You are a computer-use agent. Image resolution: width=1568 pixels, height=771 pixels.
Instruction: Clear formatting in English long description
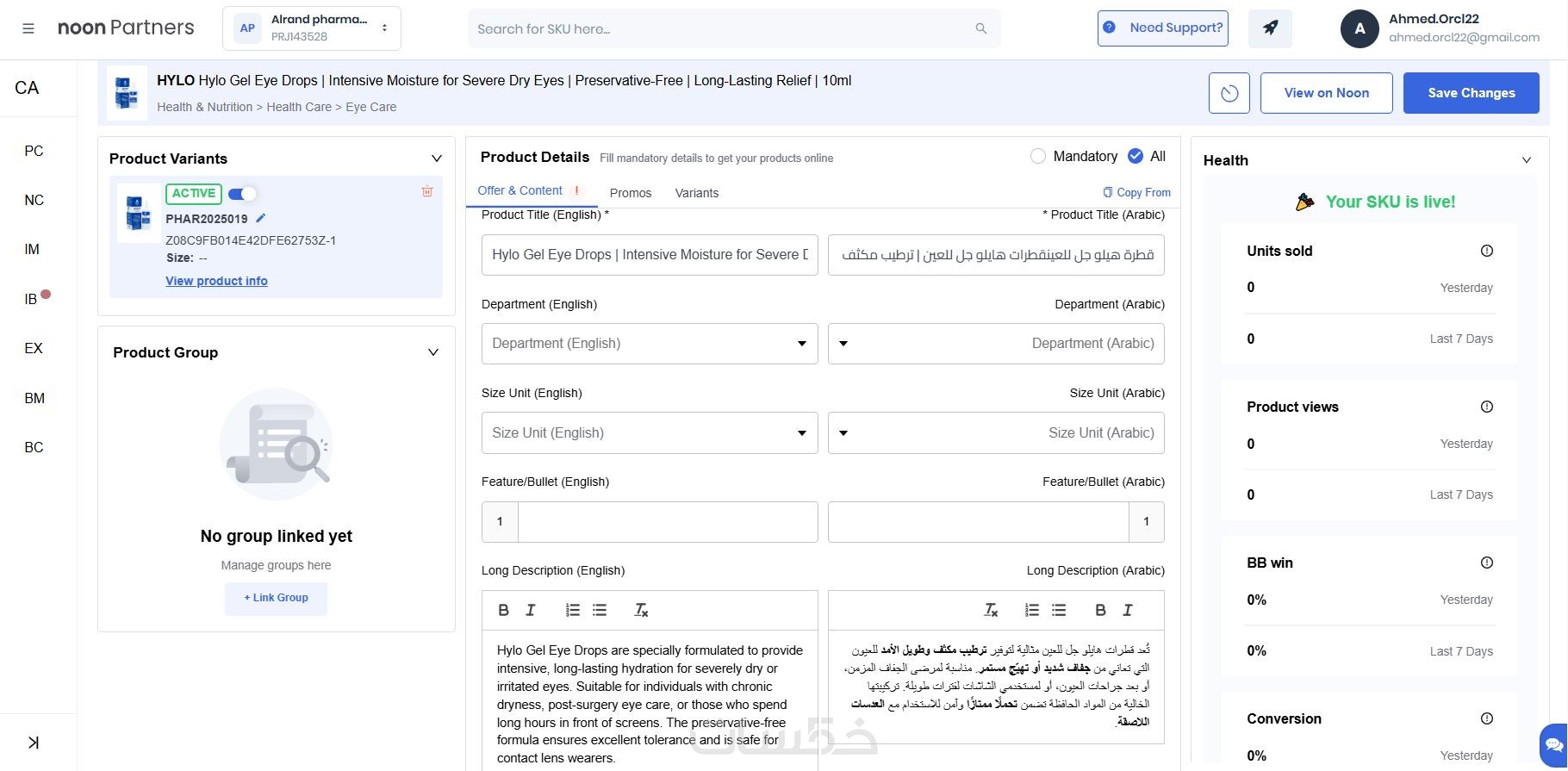(x=641, y=610)
